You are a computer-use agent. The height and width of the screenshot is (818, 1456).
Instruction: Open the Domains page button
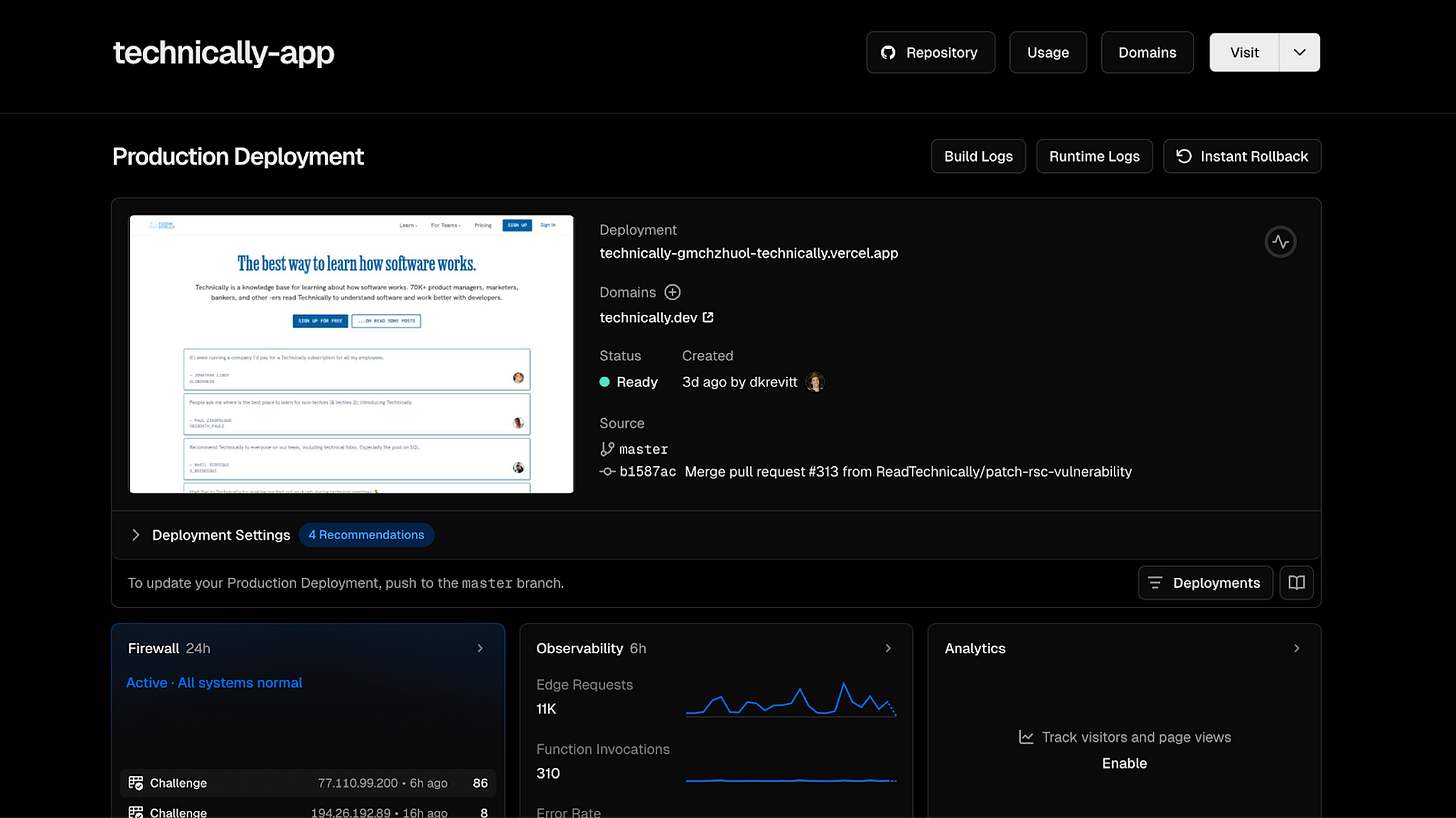pos(1147,52)
